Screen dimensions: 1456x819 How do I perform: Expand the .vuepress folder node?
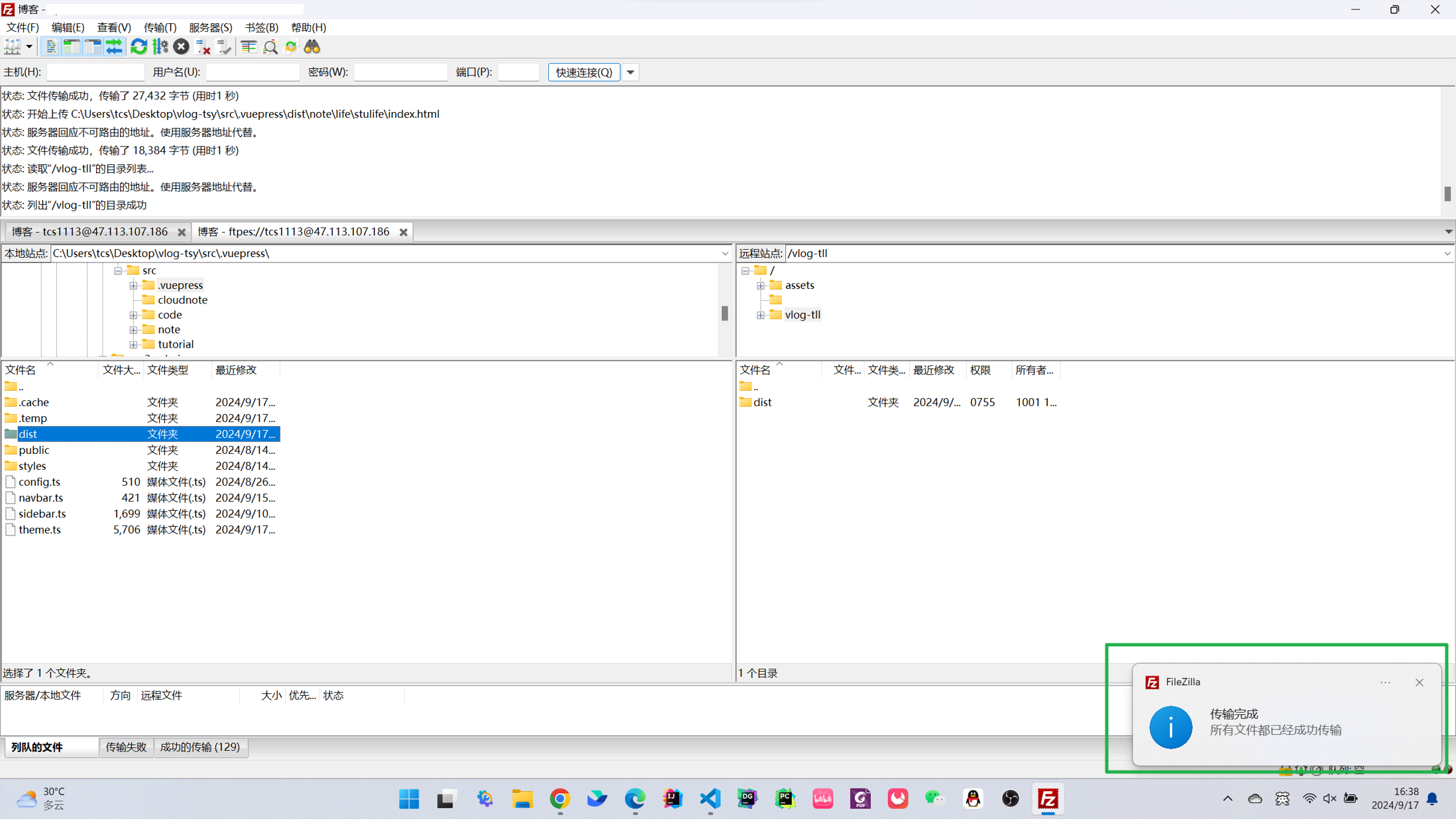[x=133, y=285]
